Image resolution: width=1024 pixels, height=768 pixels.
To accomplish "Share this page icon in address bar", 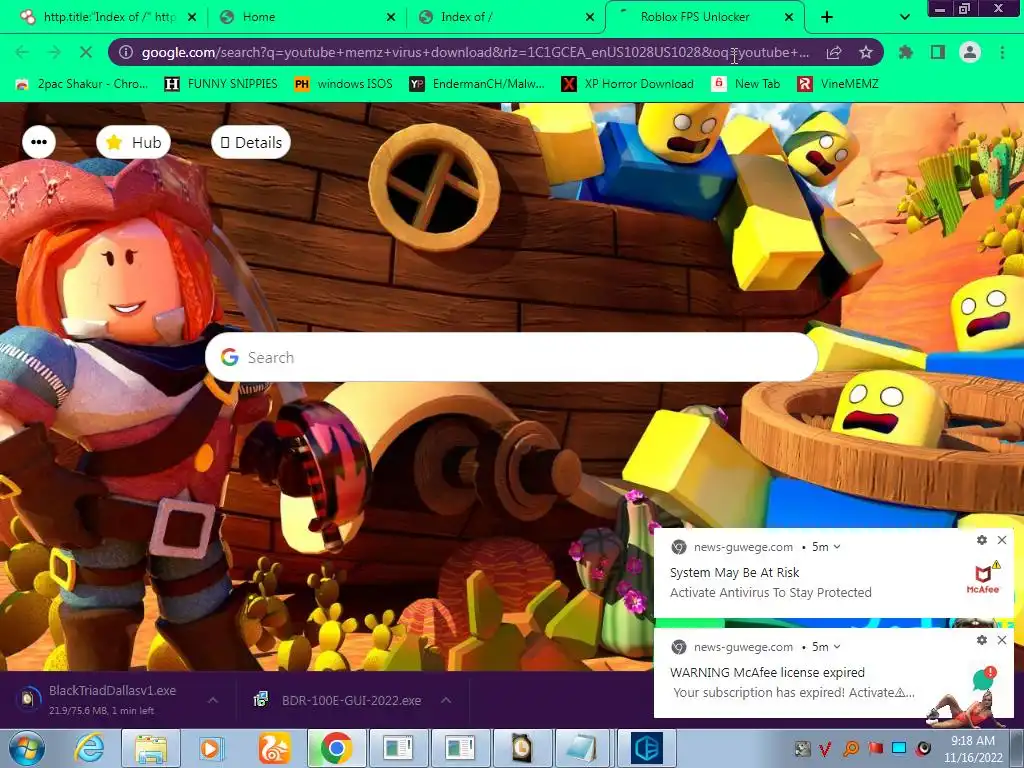I will (834, 52).
